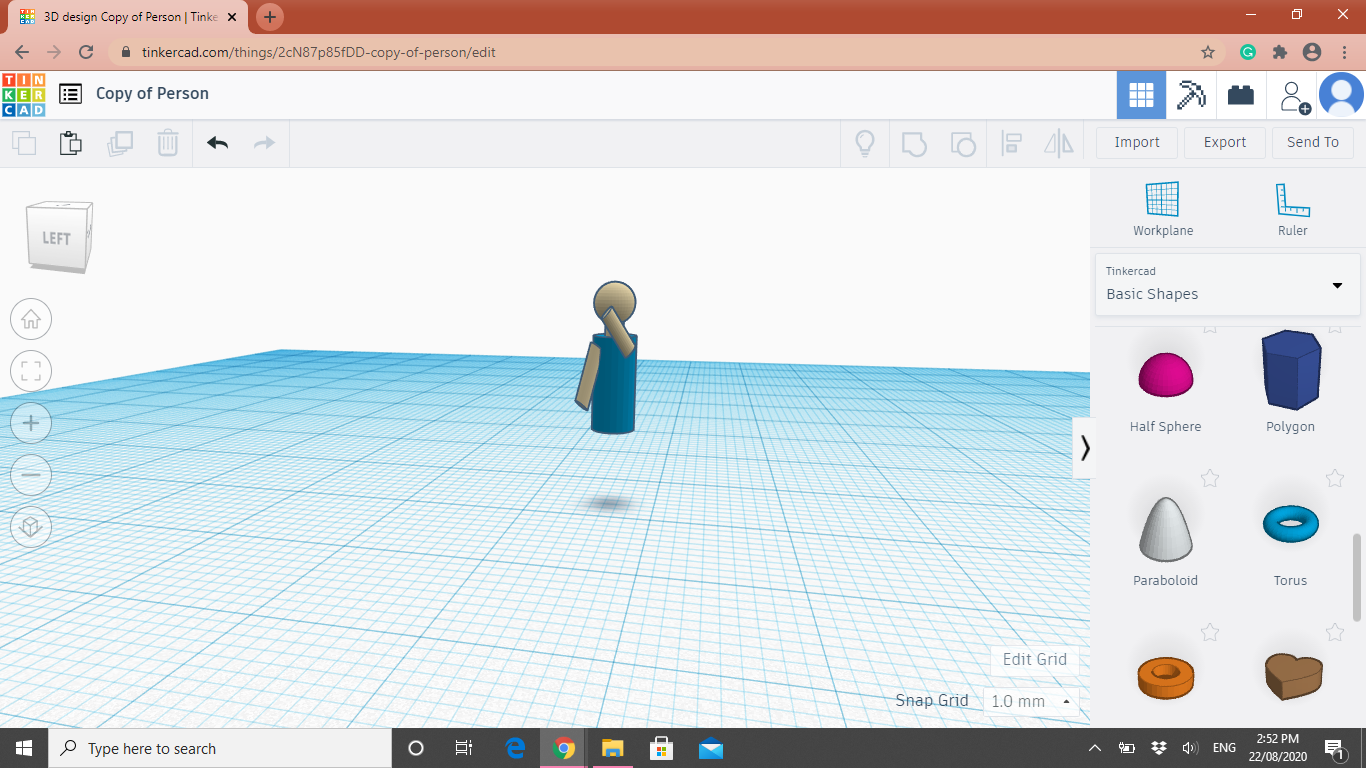
Task: Click the Copy toolbar icon
Action: click(x=24, y=143)
